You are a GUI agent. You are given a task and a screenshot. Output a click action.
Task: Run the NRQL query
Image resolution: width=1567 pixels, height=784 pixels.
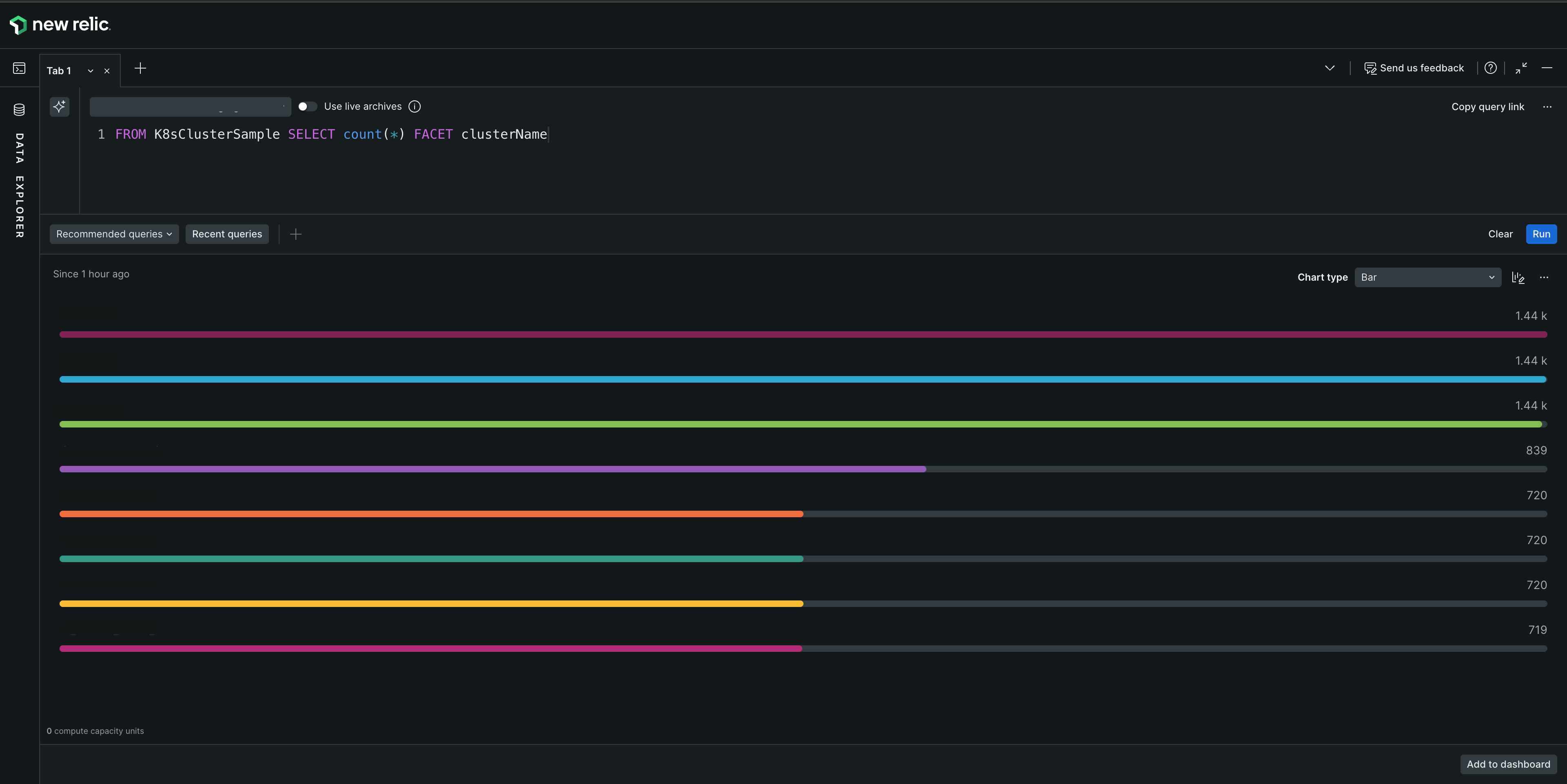pos(1541,234)
